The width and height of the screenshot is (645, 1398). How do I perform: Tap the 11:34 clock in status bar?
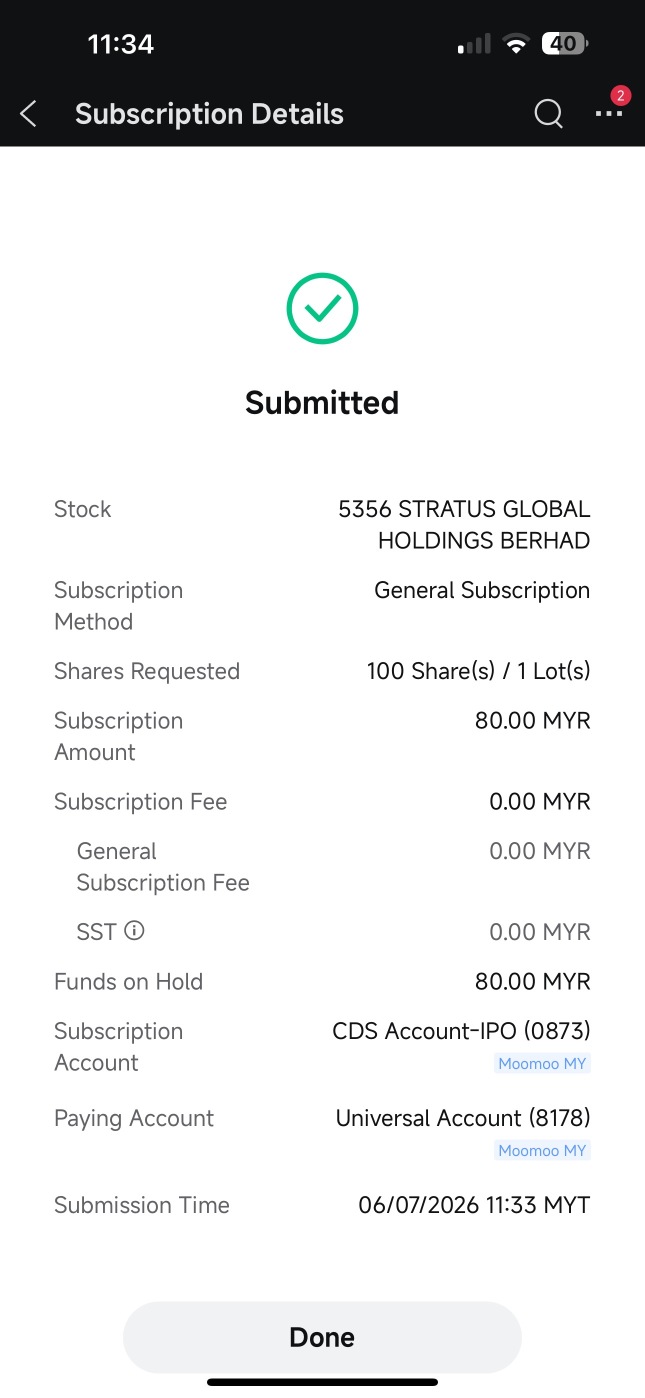[x=120, y=44]
